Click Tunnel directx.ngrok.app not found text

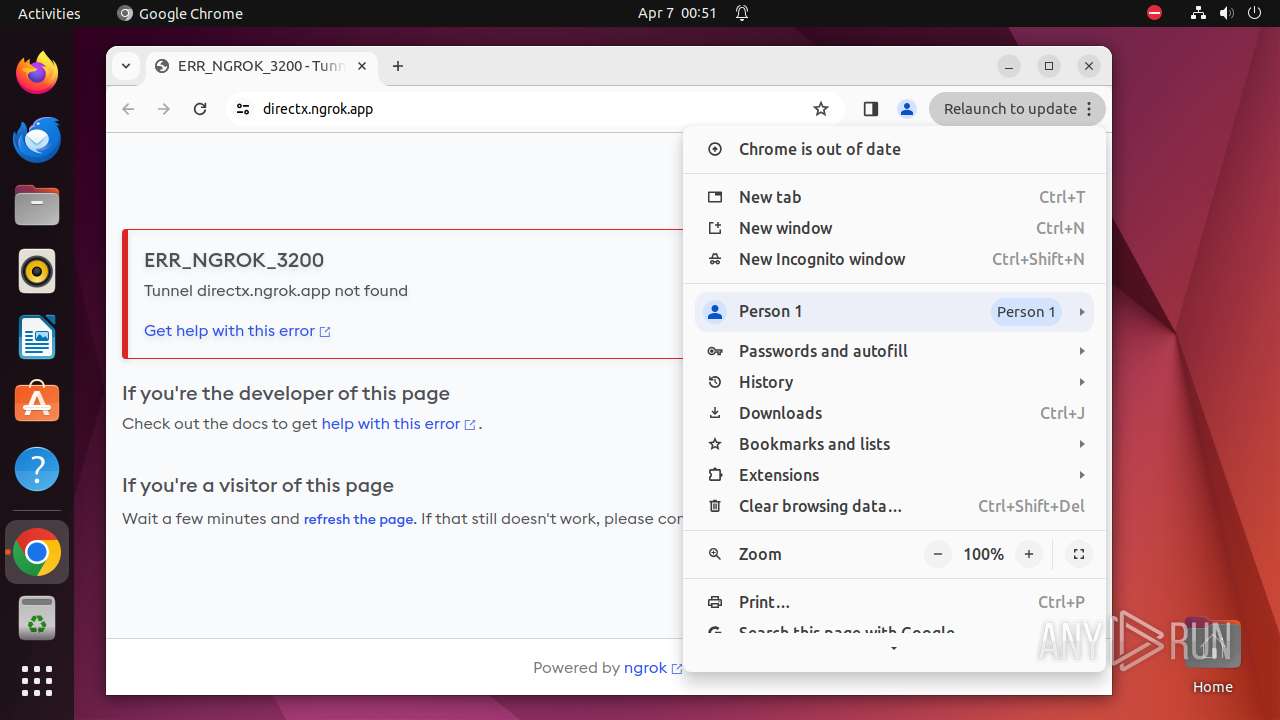[x=276, y=291]
